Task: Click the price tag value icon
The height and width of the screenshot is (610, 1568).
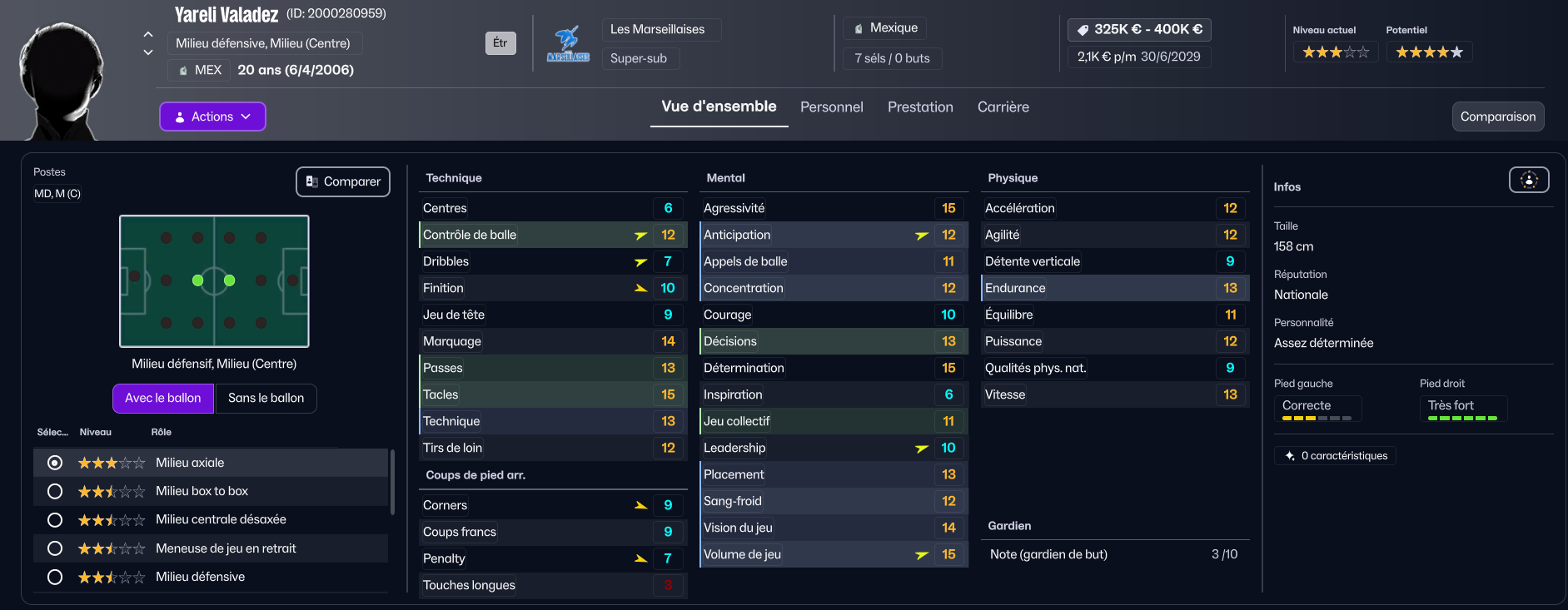Action: [x=1083, y=30]
